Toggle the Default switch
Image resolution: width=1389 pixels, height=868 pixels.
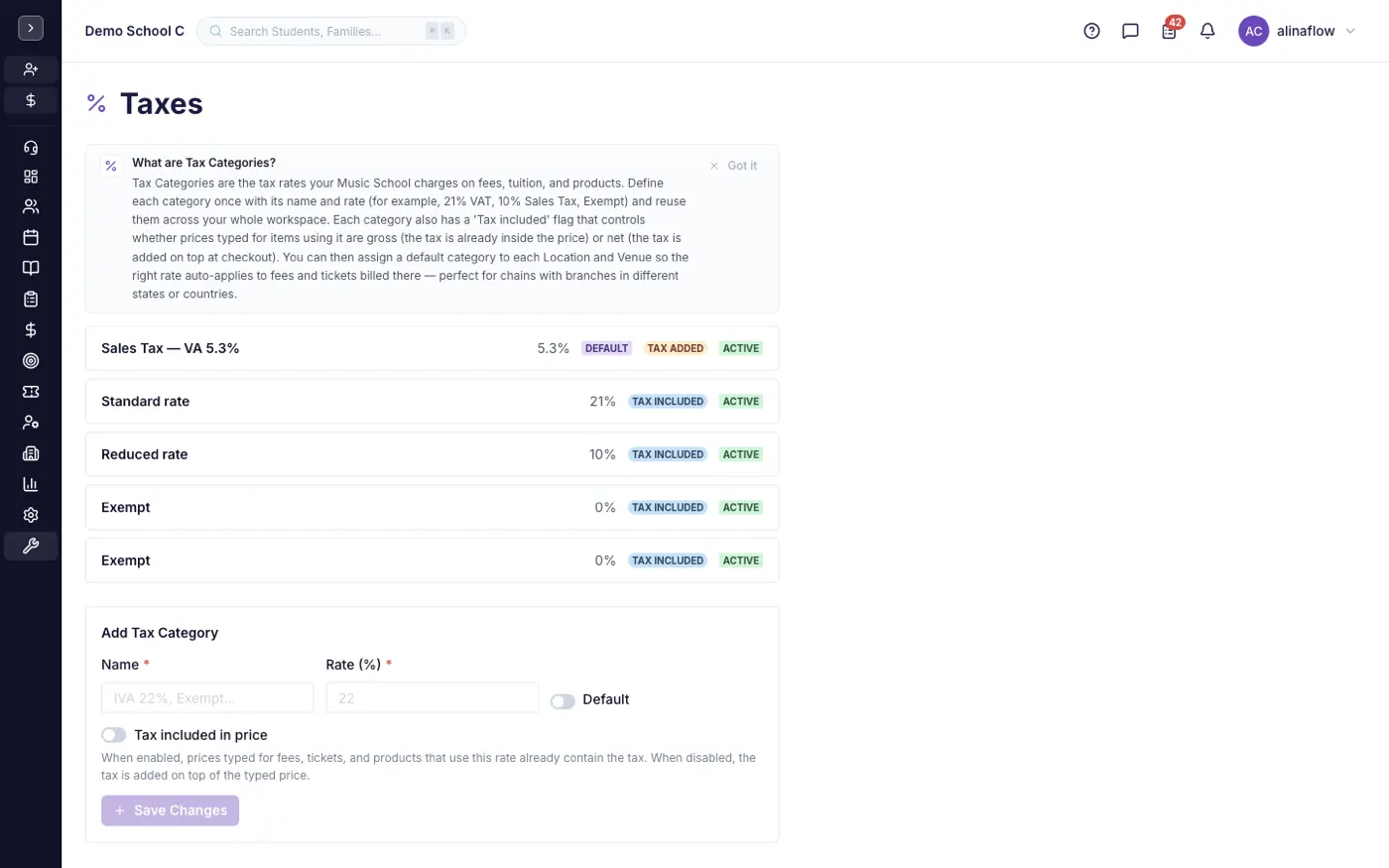pos(563,701)
